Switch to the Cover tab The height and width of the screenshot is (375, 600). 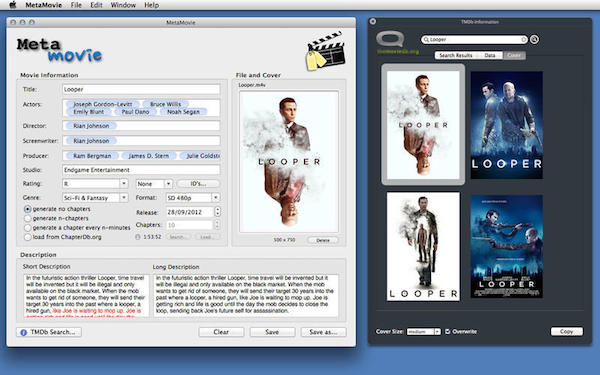pos(514,55)
